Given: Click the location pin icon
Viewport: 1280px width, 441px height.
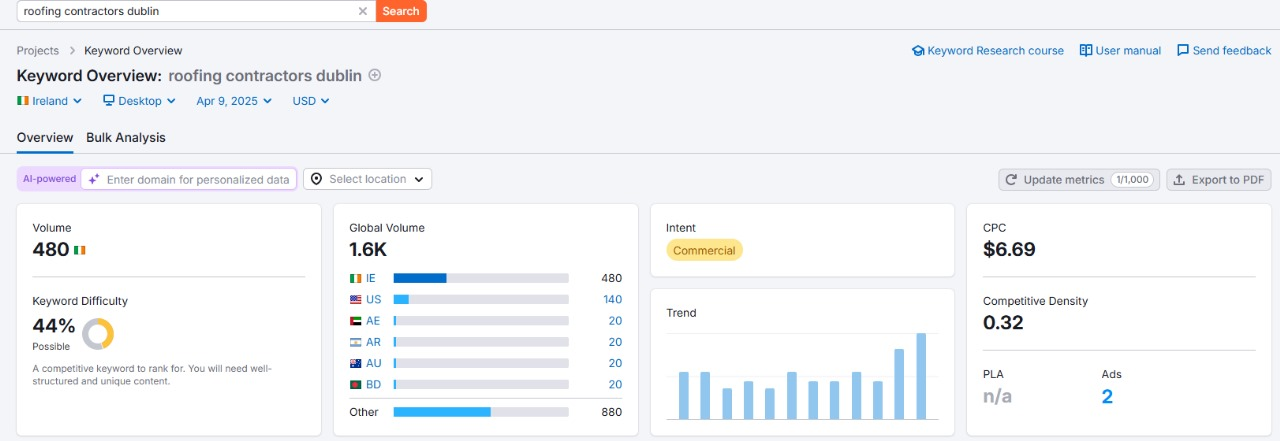Looking at the screenshot, I should click(x=317, y=179).
